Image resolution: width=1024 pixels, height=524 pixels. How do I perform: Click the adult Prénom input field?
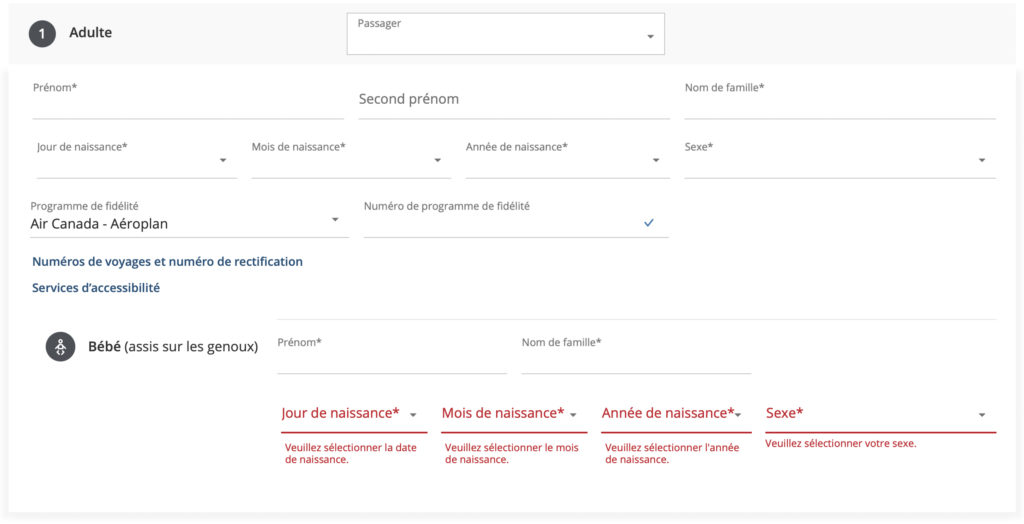(188, 105)
